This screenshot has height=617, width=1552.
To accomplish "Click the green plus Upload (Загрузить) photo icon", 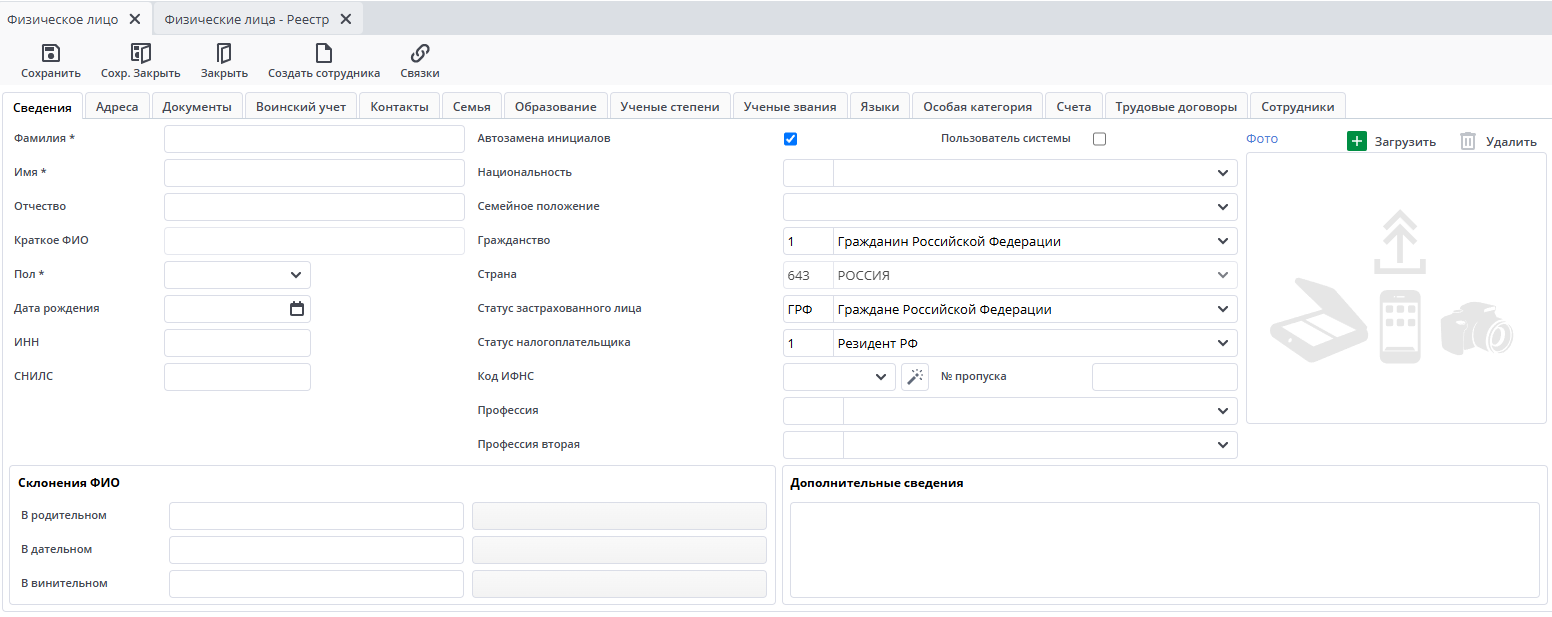I will [1356, 141].
